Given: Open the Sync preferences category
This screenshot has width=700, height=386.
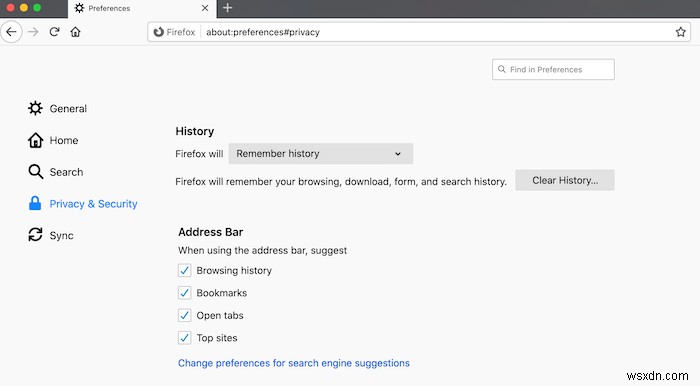Looking at the screenshot, I should 50,235.
